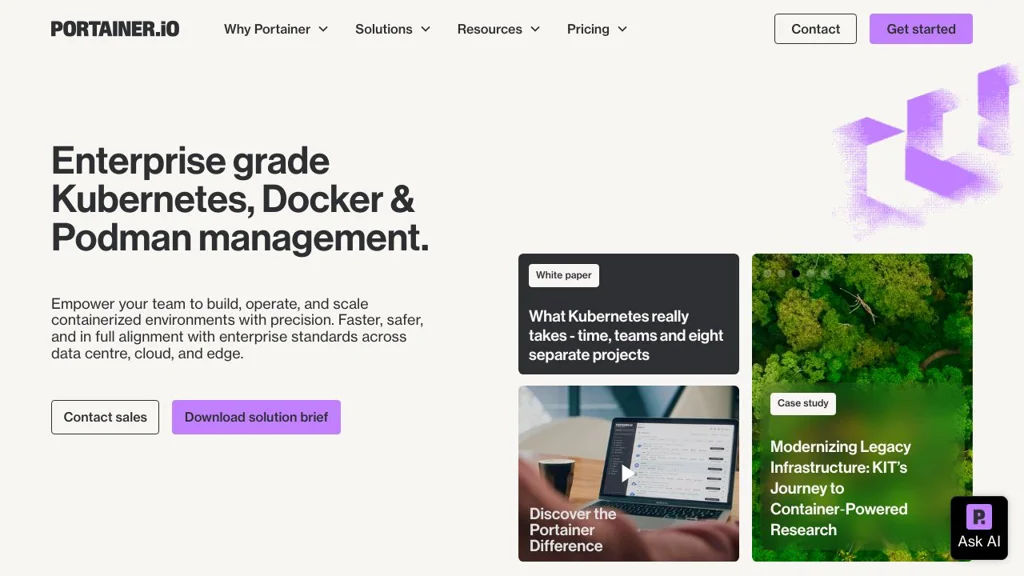Open the Kubernetes white paper card
The image size is (1024, 576).
tap(628, 335)
